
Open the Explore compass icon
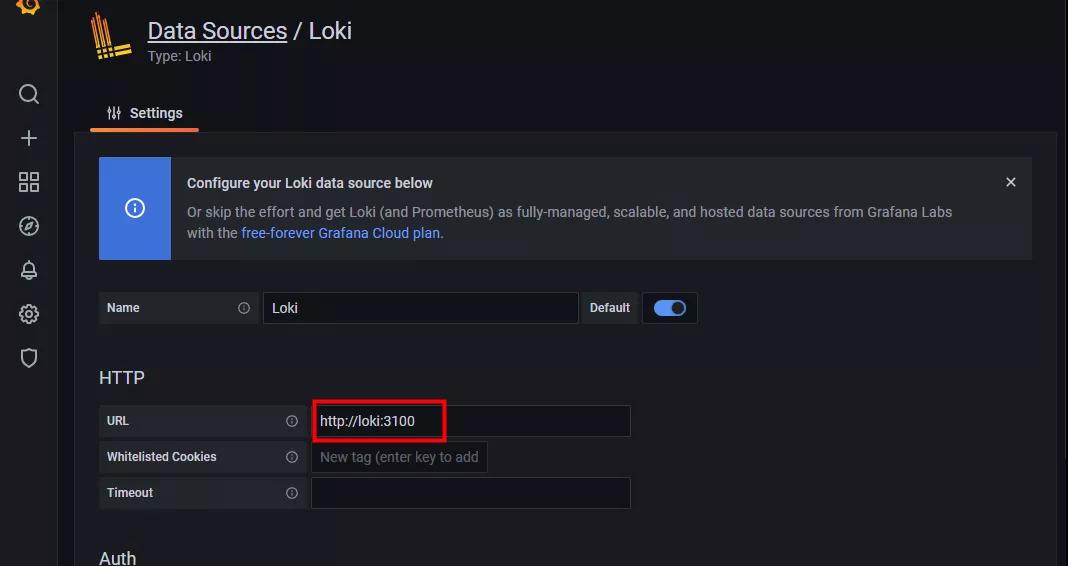tap(29, 226)
